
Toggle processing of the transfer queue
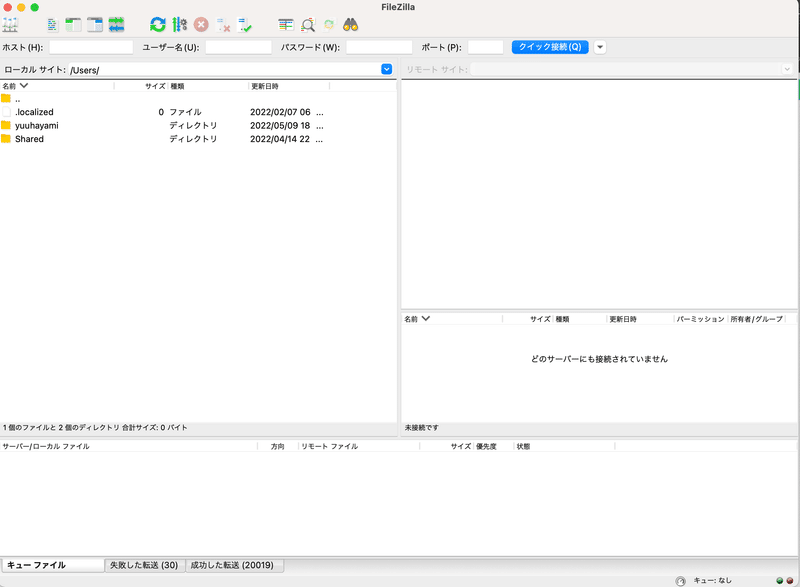click(179, 24)
